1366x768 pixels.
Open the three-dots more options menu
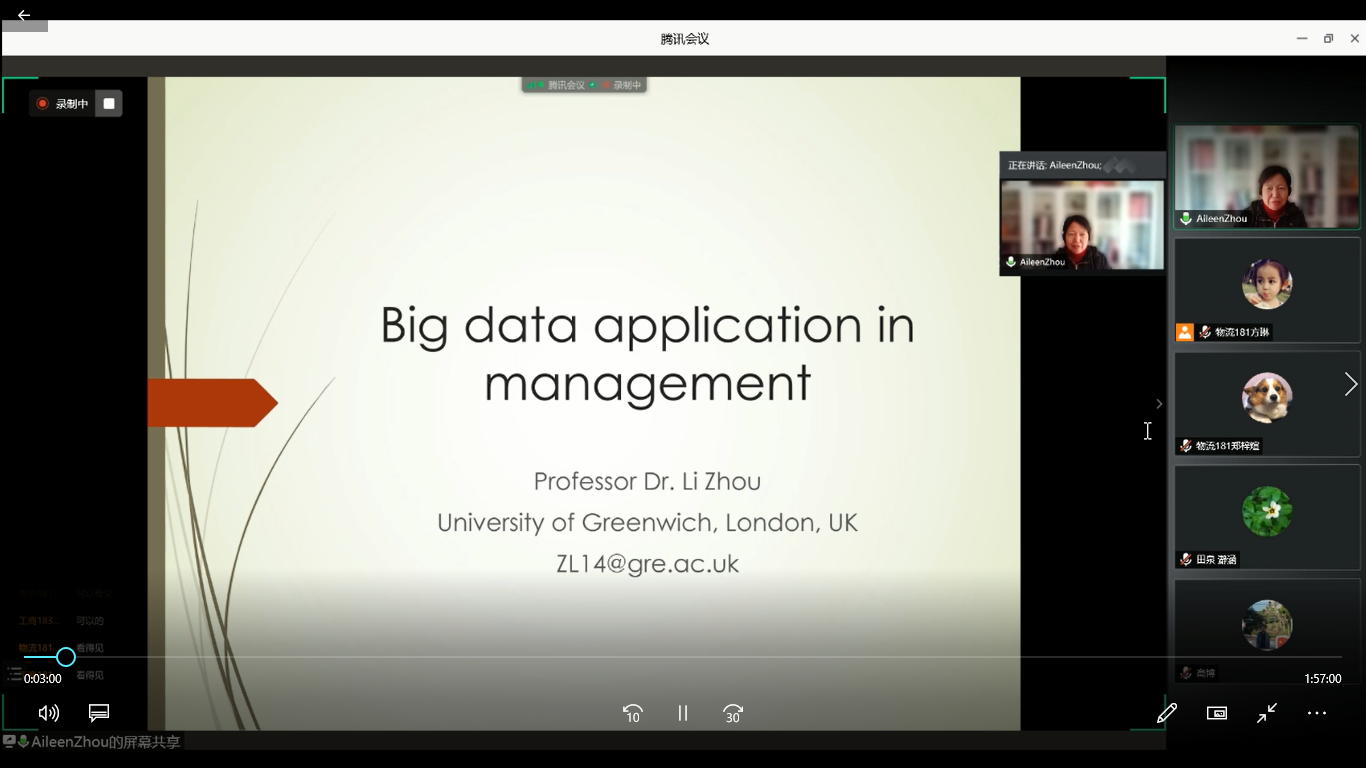1317,713
